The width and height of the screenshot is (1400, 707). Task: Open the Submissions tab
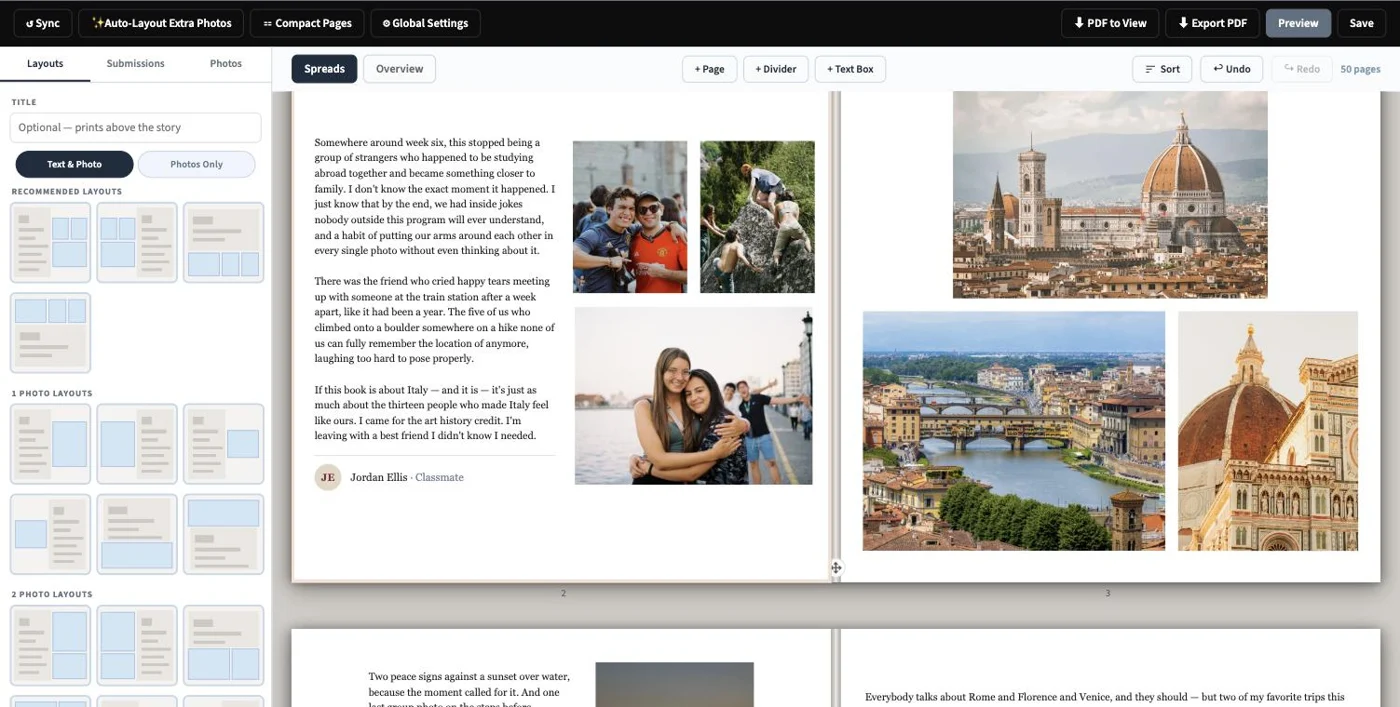click(x=135, y=64)
